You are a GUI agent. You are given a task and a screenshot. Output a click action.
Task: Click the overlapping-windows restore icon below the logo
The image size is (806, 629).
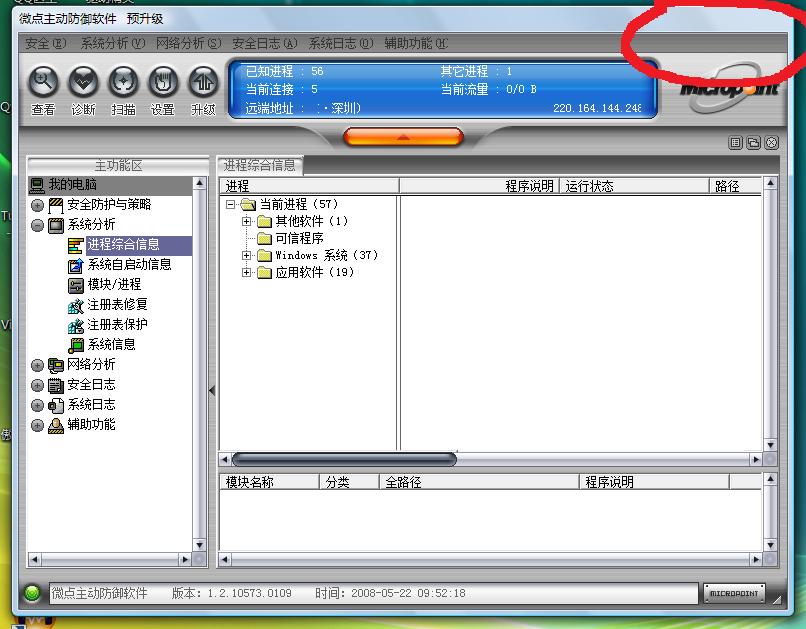pos(754,143)
